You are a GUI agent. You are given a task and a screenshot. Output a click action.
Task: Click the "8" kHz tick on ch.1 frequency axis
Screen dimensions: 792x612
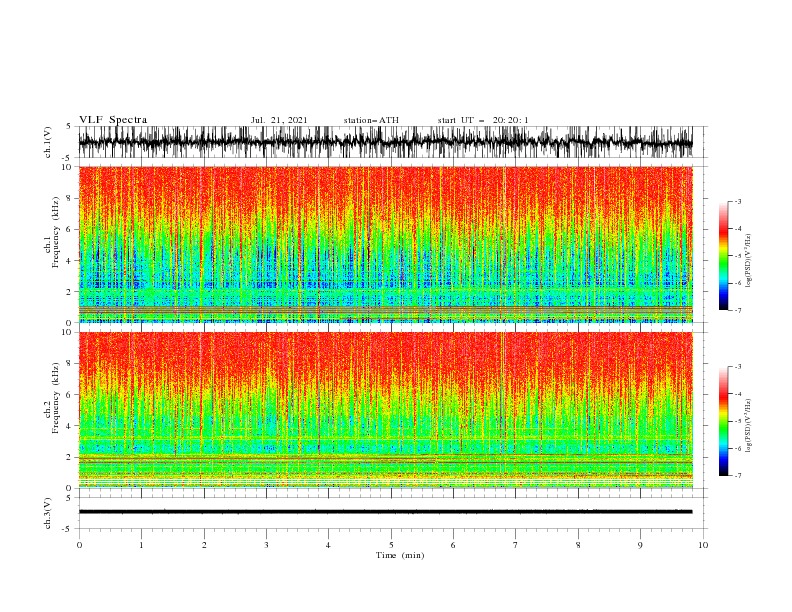pyautogui.click(x=70, y=198)
